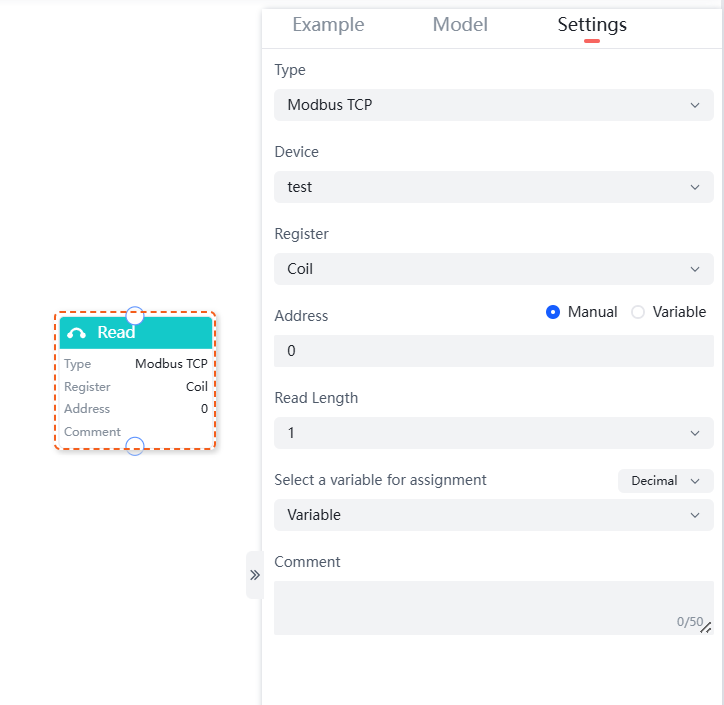Open the Settings tab

pos(592,25)
